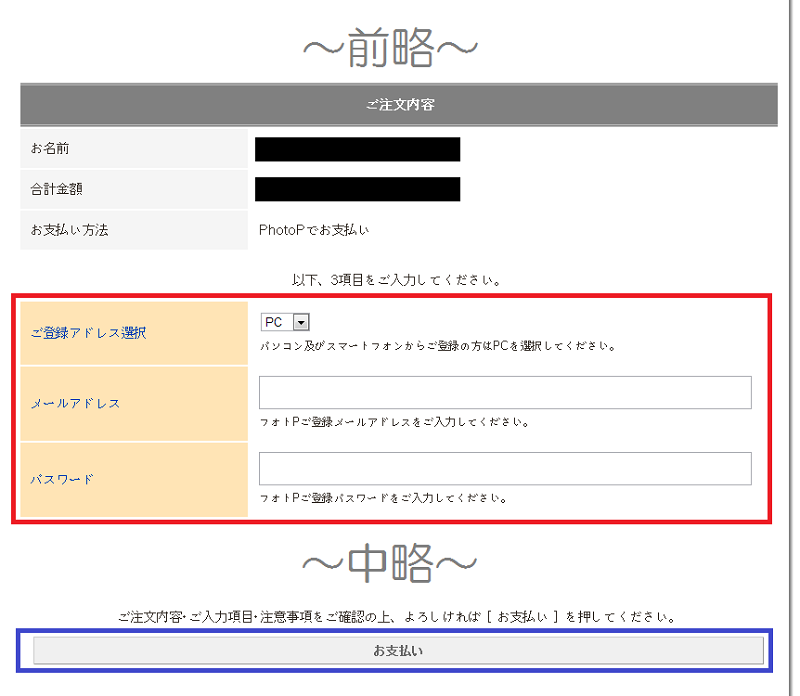Select the PhotoPでお支払い payment method text
Screen dimensions: 800x696
(x=314, y=230)
